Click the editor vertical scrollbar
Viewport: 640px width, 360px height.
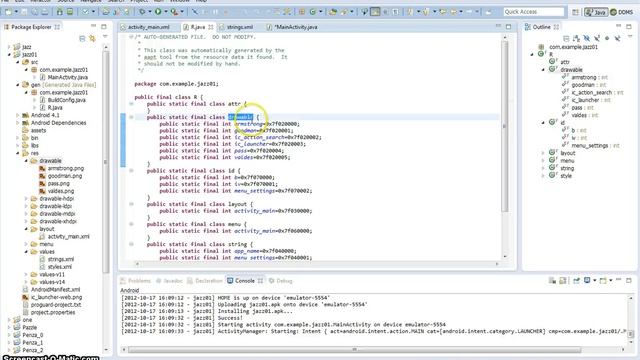(504, 127)
